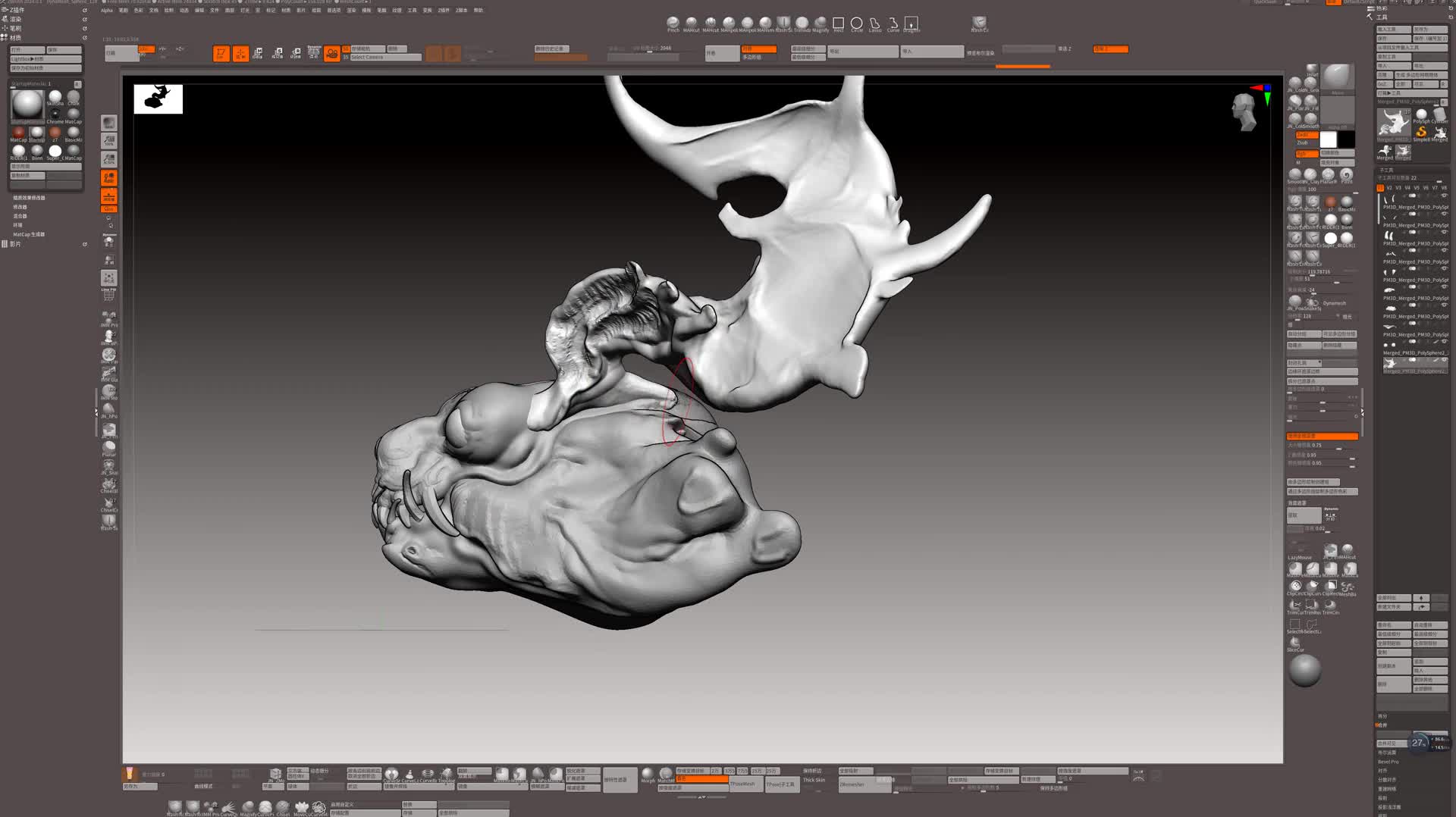Switch to the V2 subtool visibility tab
This screenshot has height=817, width=1456.
(1389, 188)
